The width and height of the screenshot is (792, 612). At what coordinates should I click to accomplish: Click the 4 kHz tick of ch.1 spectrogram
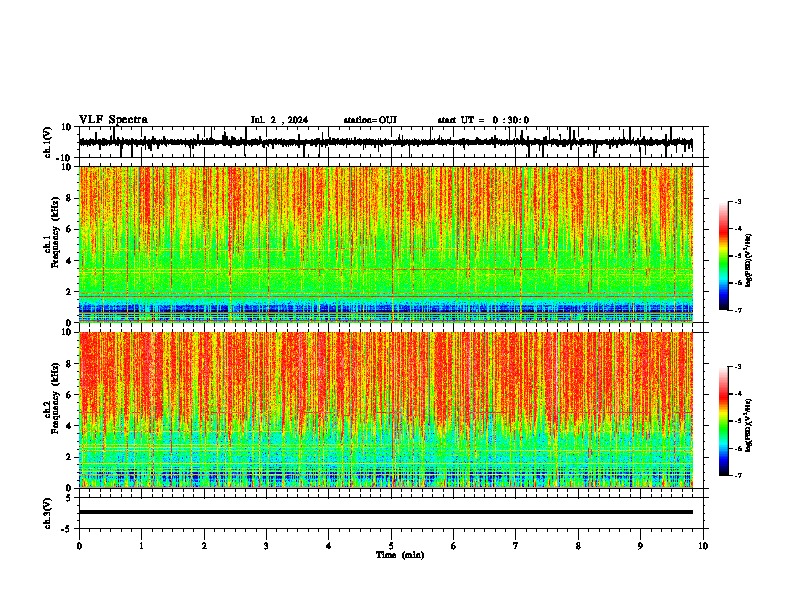(x=69, y=261)
